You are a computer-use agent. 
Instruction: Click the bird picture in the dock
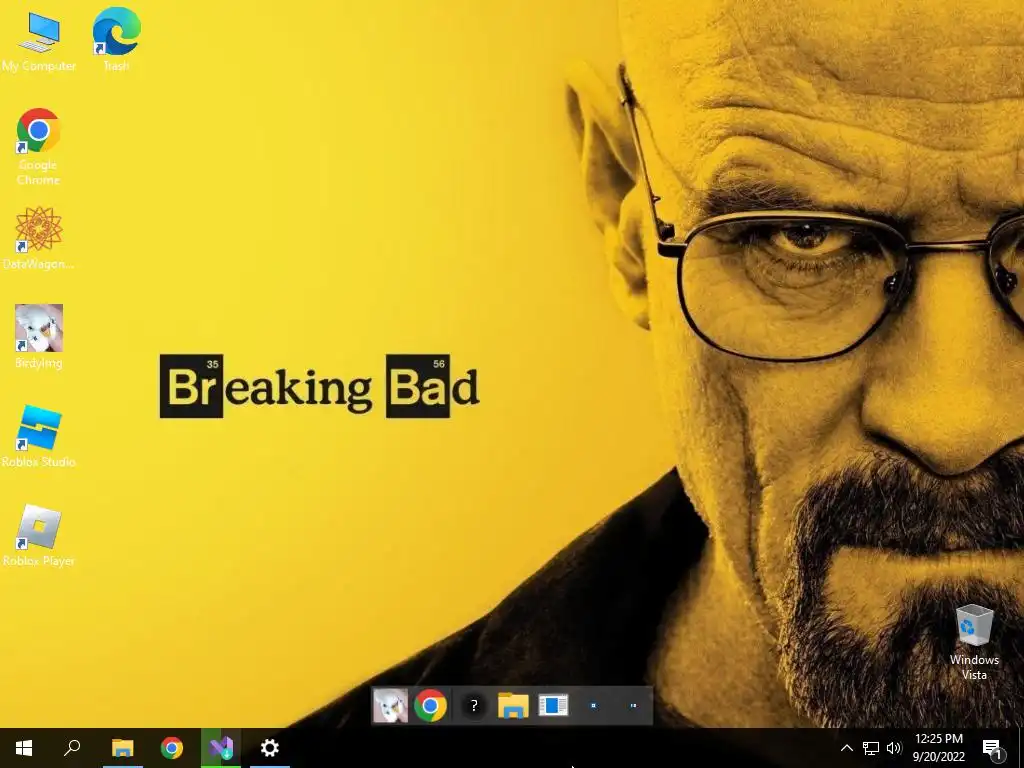tap(390, 705)
